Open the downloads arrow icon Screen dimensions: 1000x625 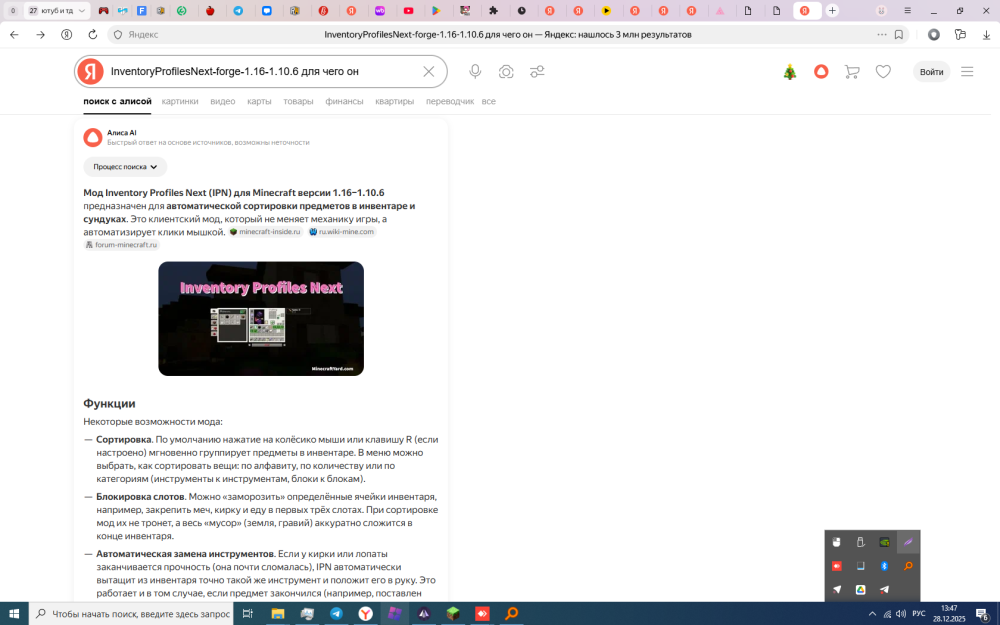click(987, 34)
